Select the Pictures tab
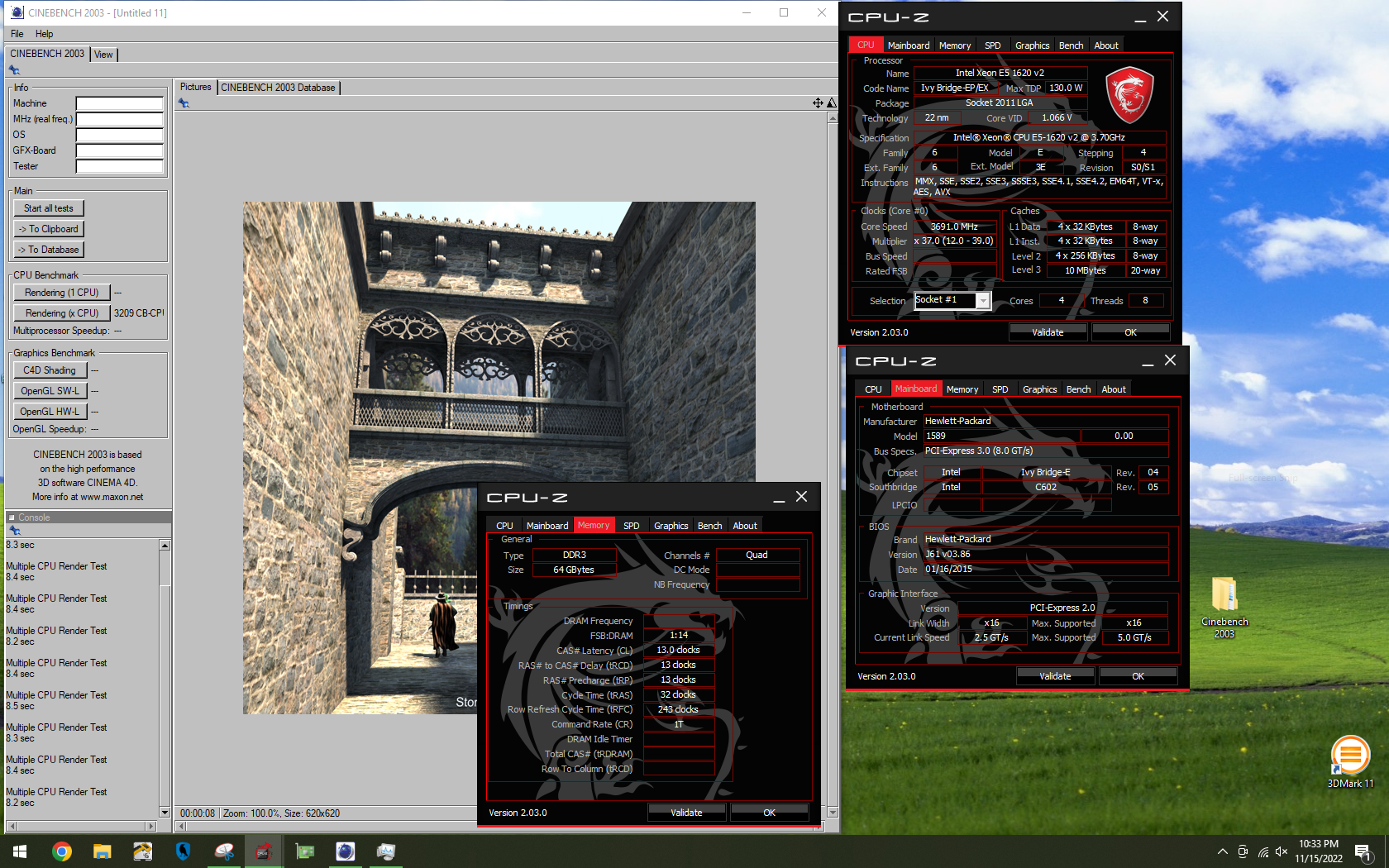1389x868 pixels. tap(196, 87)
